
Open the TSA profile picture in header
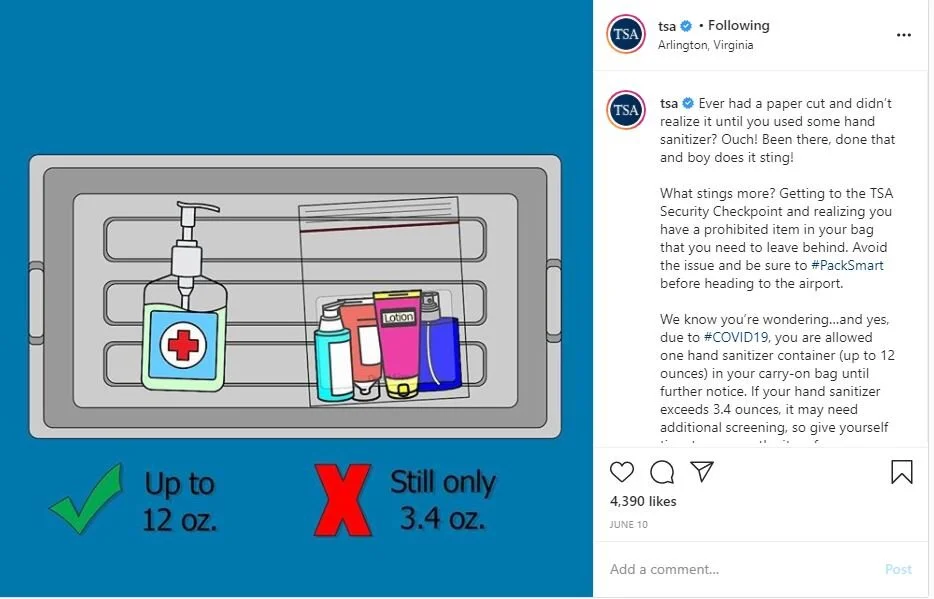(626, 34)
